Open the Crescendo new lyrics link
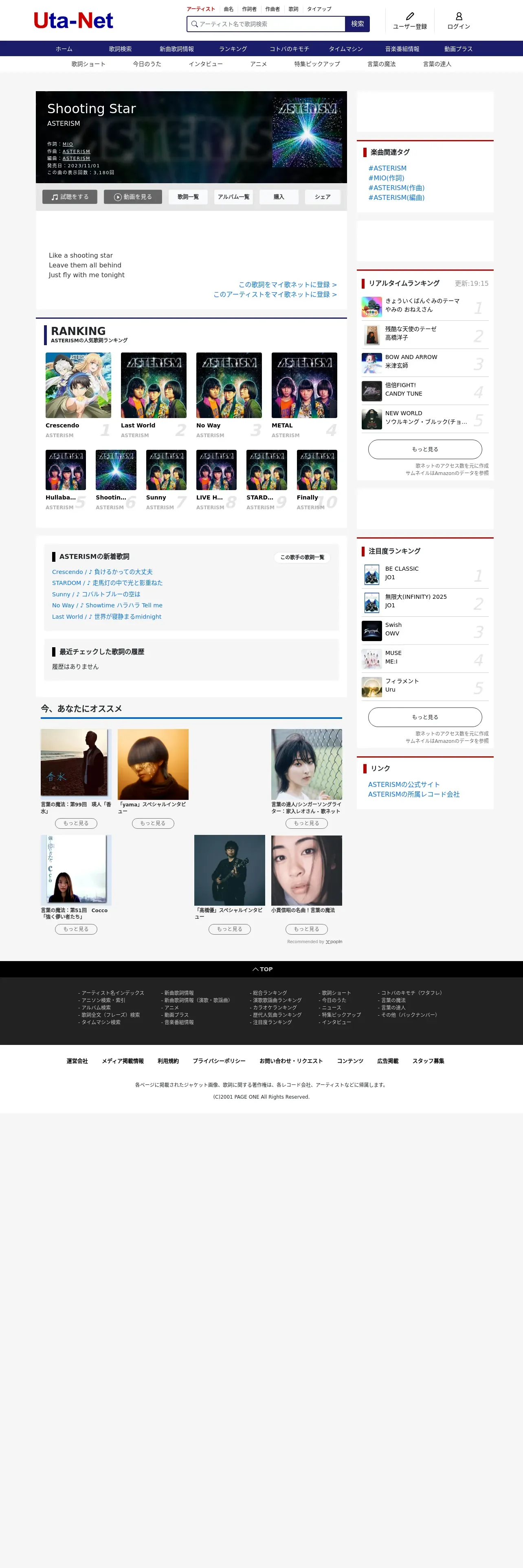 (102, 572)
